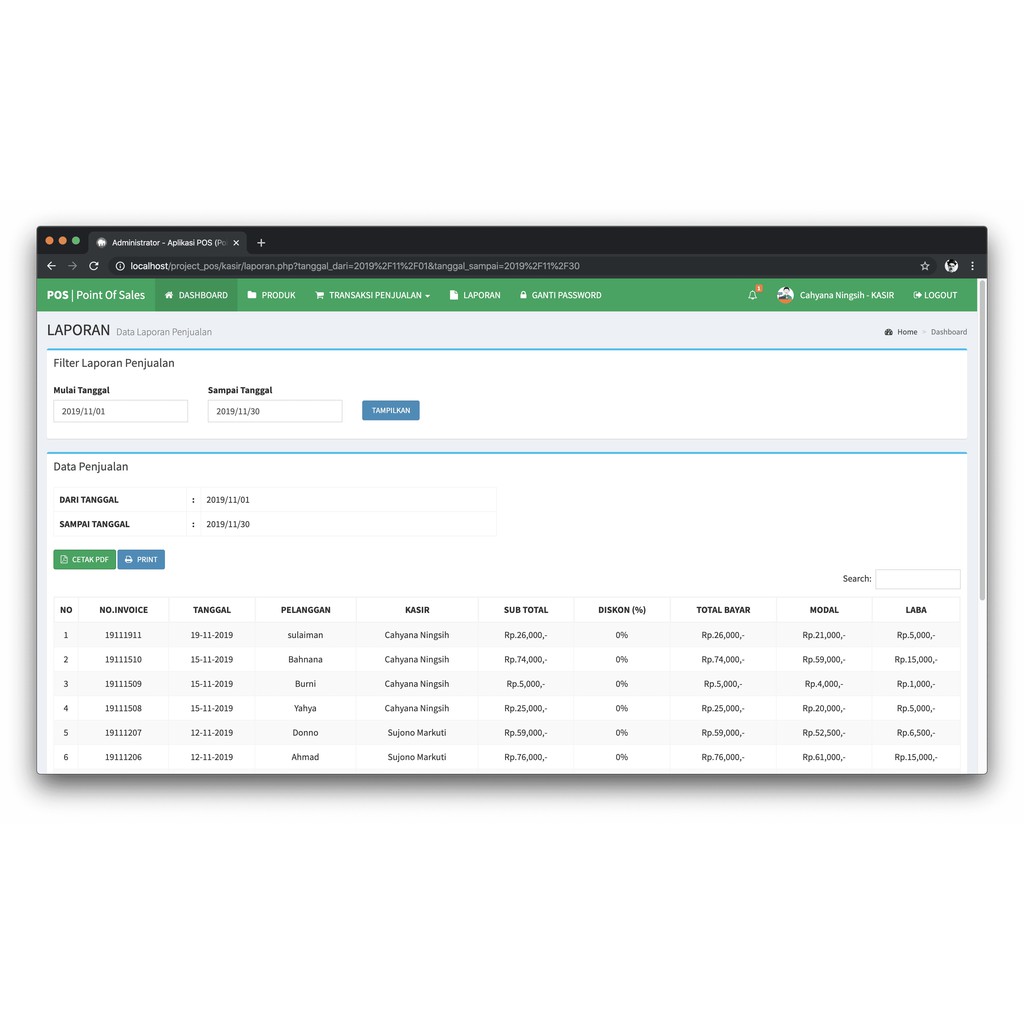Select the Ganti Password menu
The width and height of the screenshot is (1024, 1024).
pos(560,295)
